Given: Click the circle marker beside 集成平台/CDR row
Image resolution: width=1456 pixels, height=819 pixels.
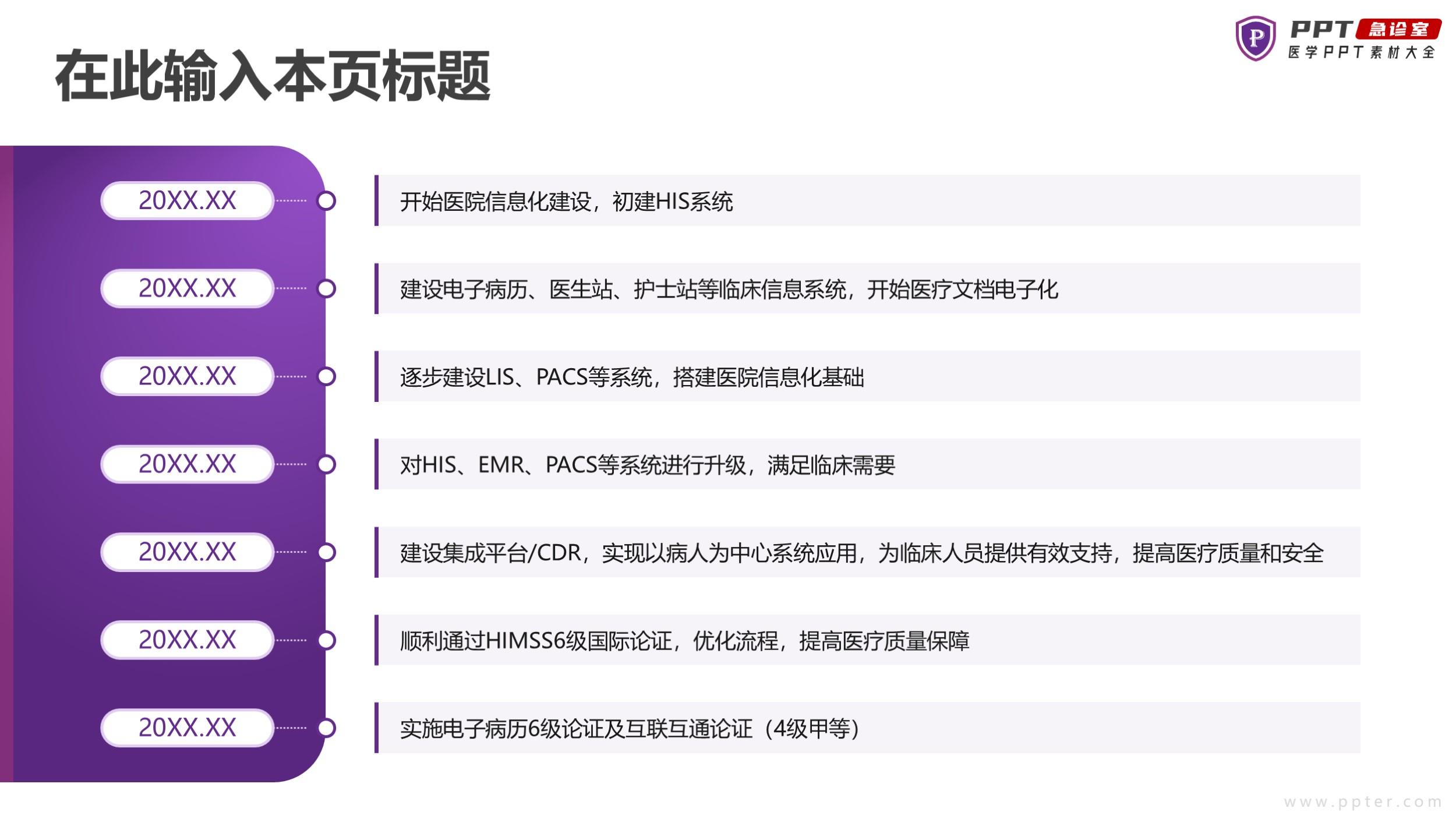Looking at the screenshot, I should (x=326, y=552).
